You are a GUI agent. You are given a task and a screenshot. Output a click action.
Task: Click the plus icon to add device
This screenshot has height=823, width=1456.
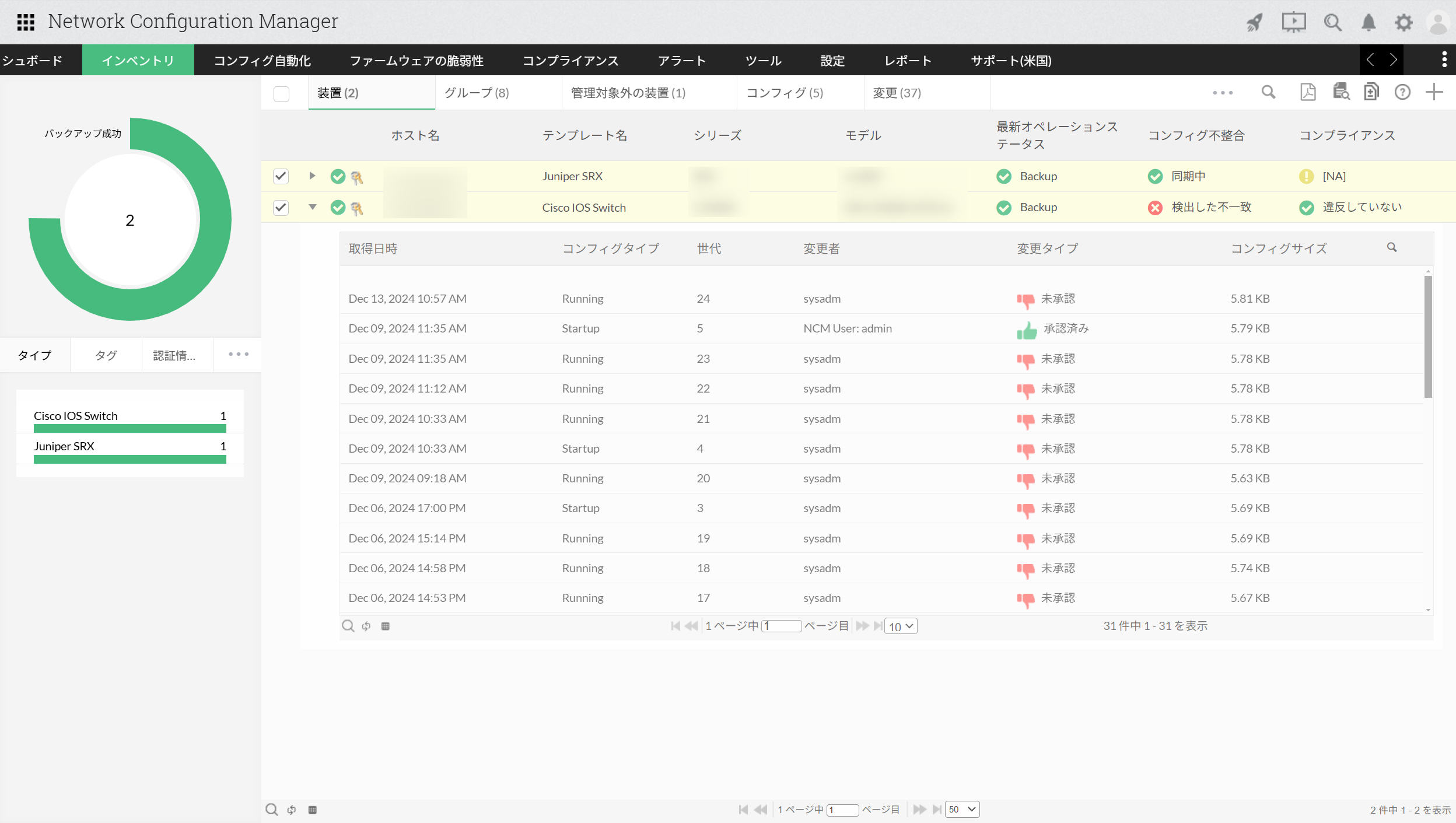(1434, 92)
